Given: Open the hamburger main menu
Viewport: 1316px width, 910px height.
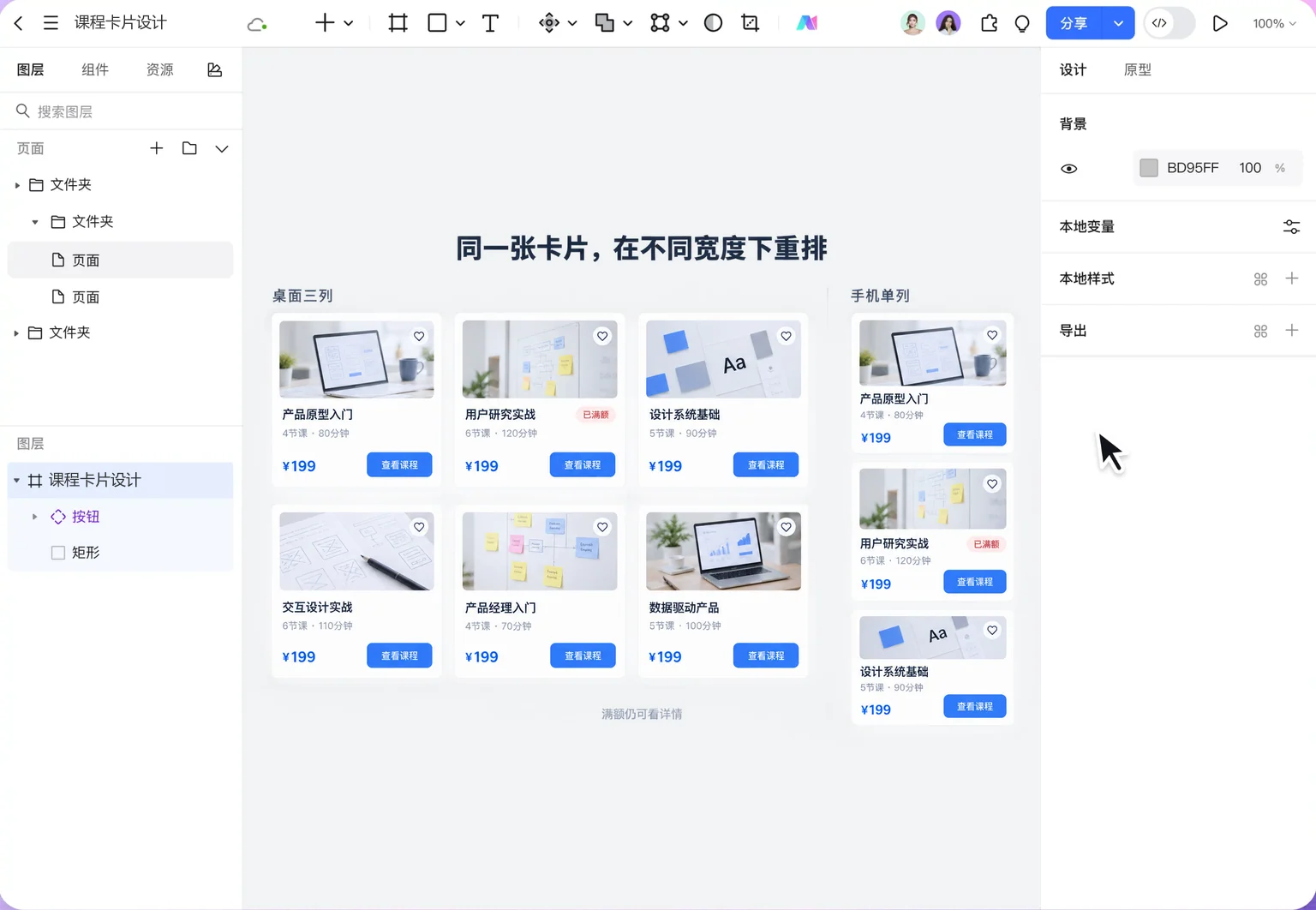Looking at the screenshot, I should (x=51, y=23).
